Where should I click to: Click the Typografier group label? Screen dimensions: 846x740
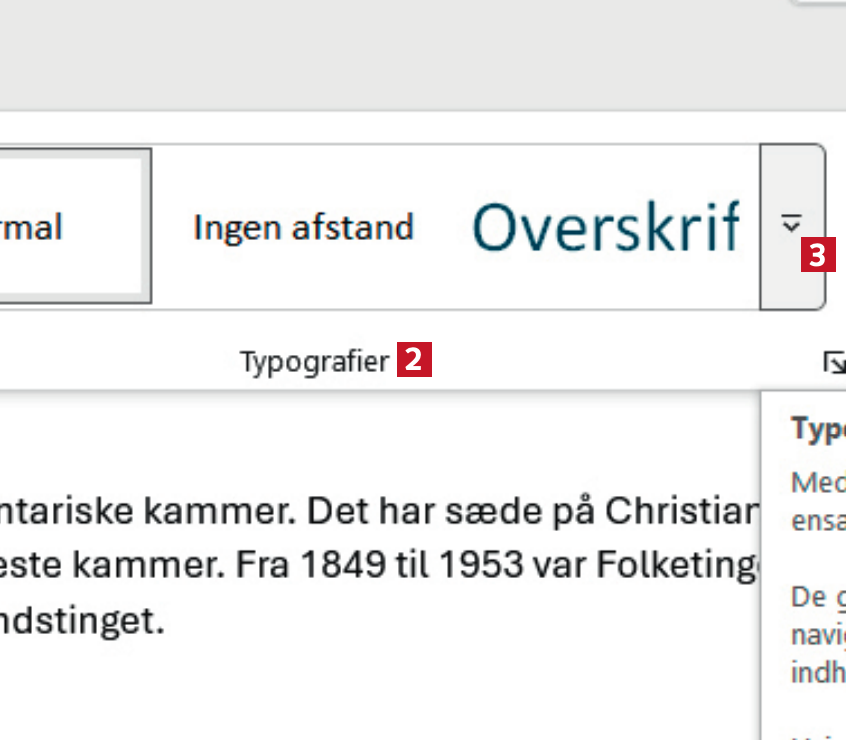coord(314,362)
